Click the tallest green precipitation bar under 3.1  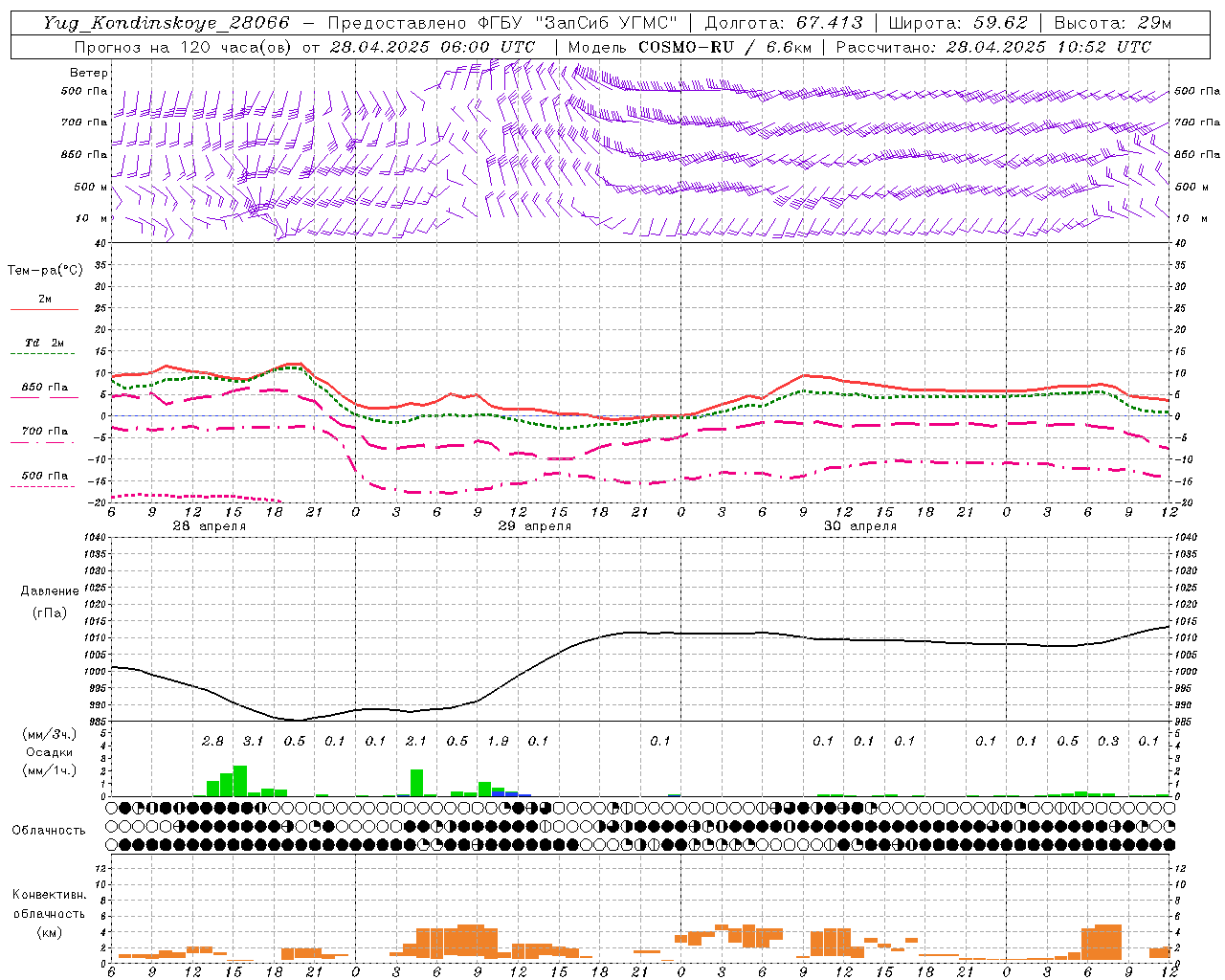point(240,781)
